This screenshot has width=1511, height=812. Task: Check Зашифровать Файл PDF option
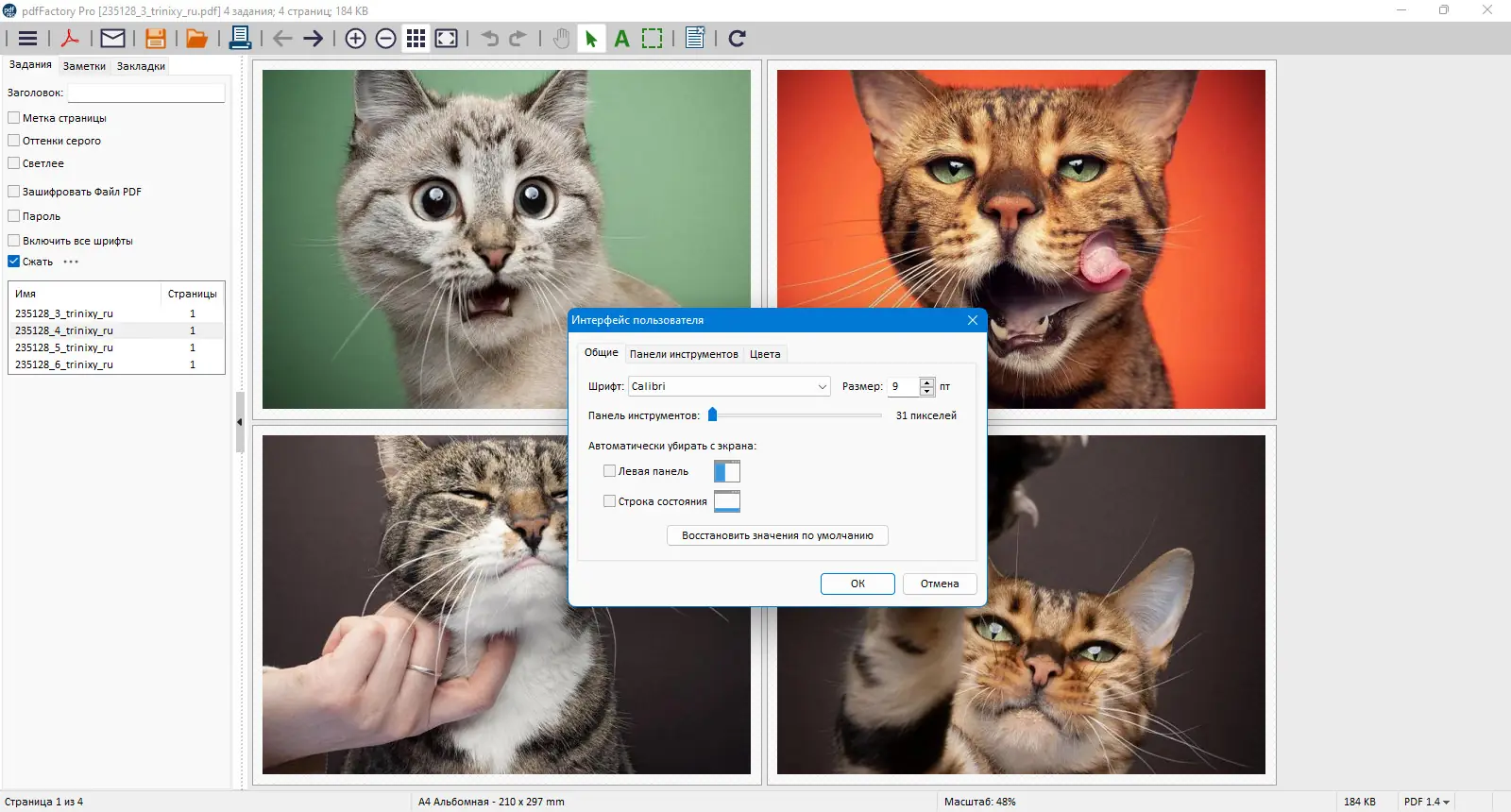pyautogui.click(x=14, y=192)
